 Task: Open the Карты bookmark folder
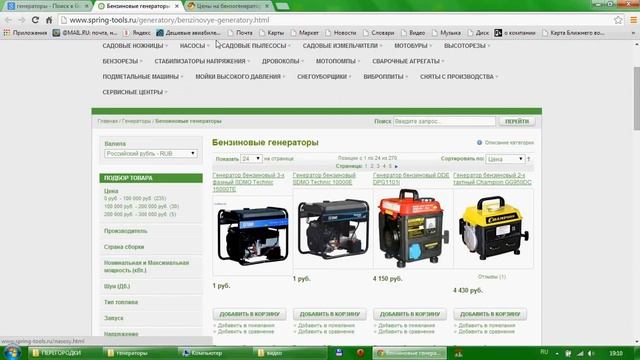click(272, 33)
